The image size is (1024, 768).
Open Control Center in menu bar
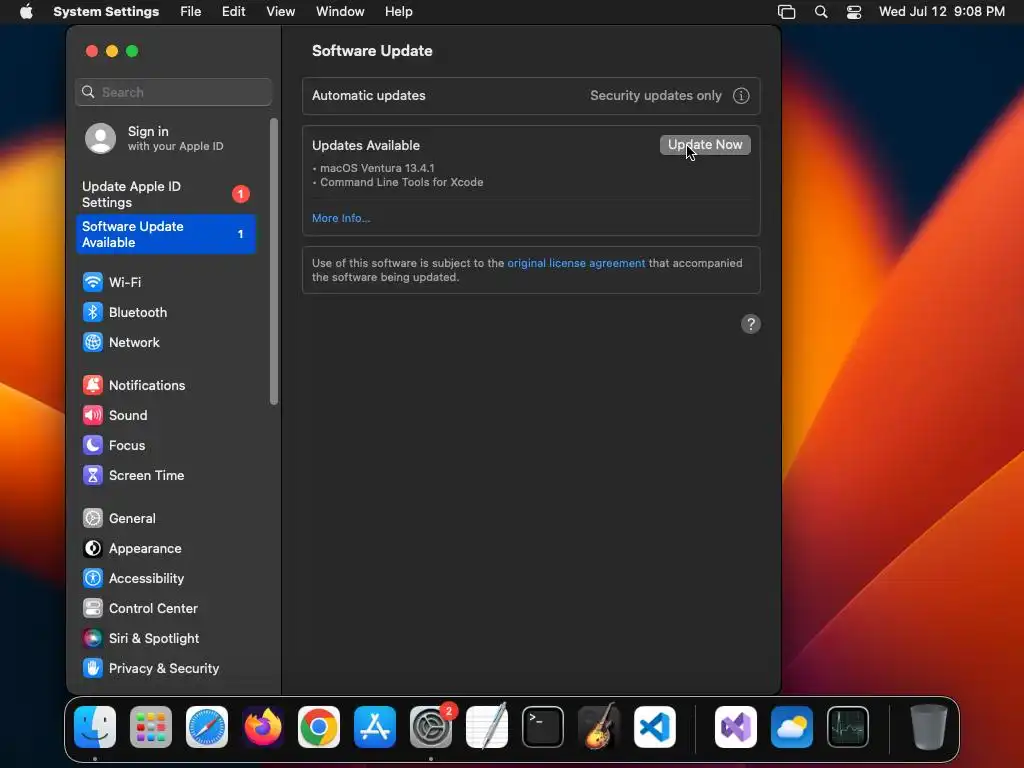(854, 12)
